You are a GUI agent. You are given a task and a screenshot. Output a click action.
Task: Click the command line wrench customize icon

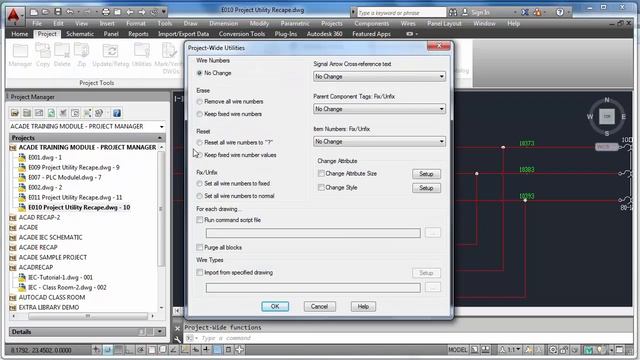[x=177, y=339]
